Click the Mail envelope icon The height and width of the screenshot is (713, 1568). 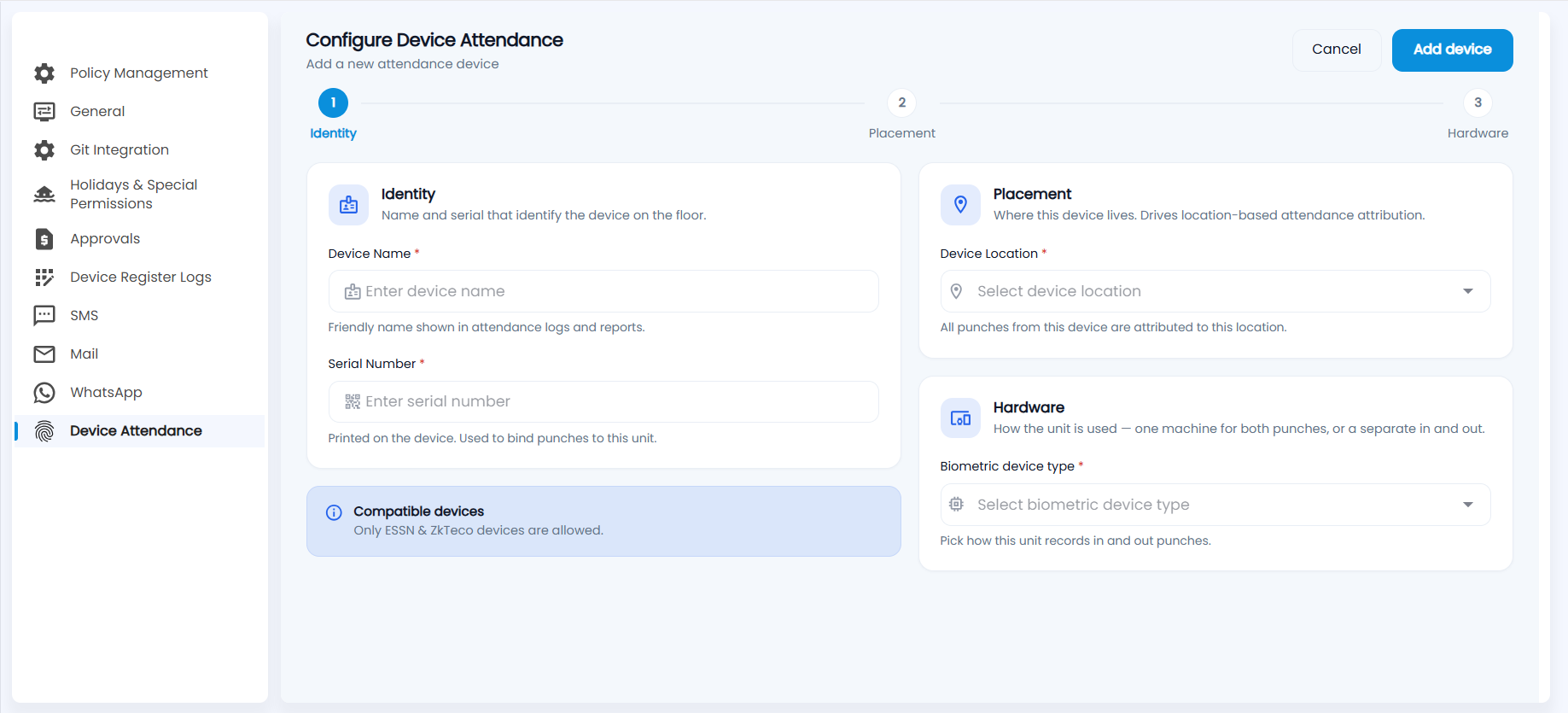44,354
